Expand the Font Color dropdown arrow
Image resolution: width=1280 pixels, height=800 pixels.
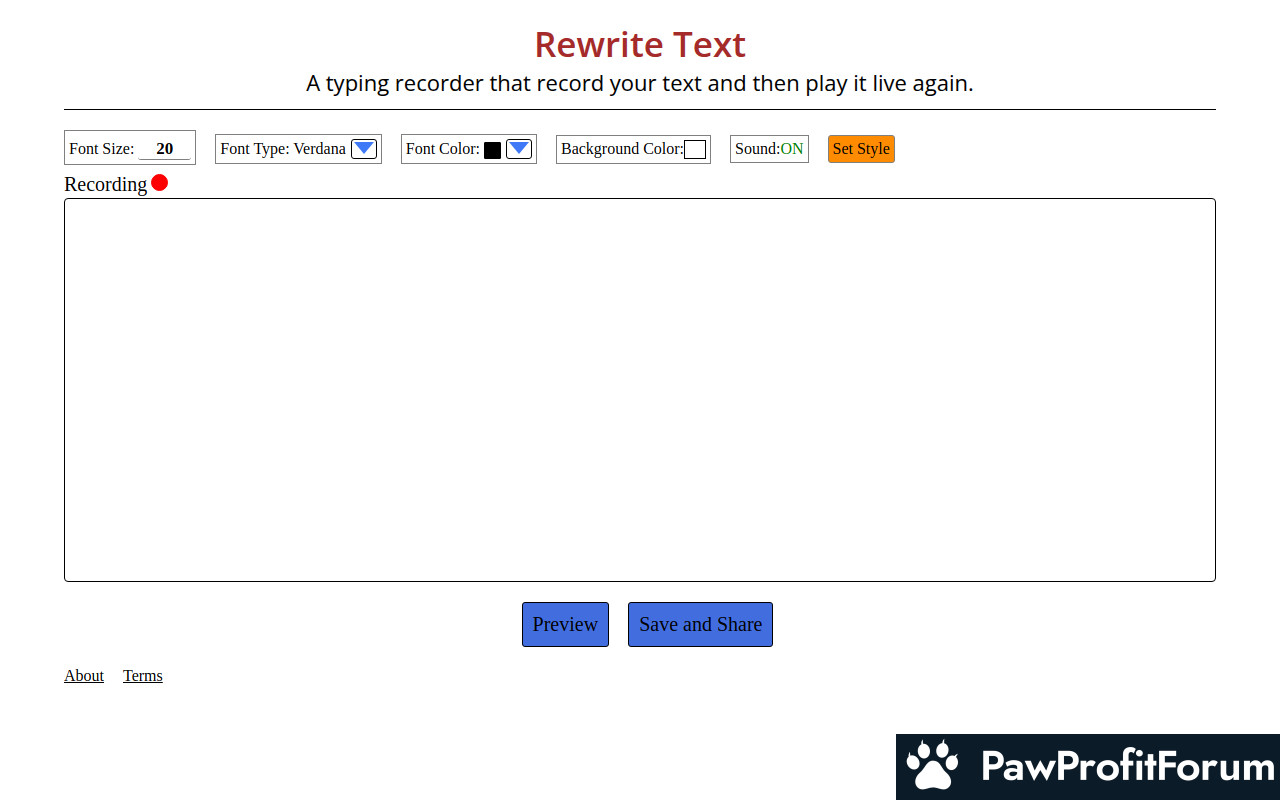tap(518, 149)
